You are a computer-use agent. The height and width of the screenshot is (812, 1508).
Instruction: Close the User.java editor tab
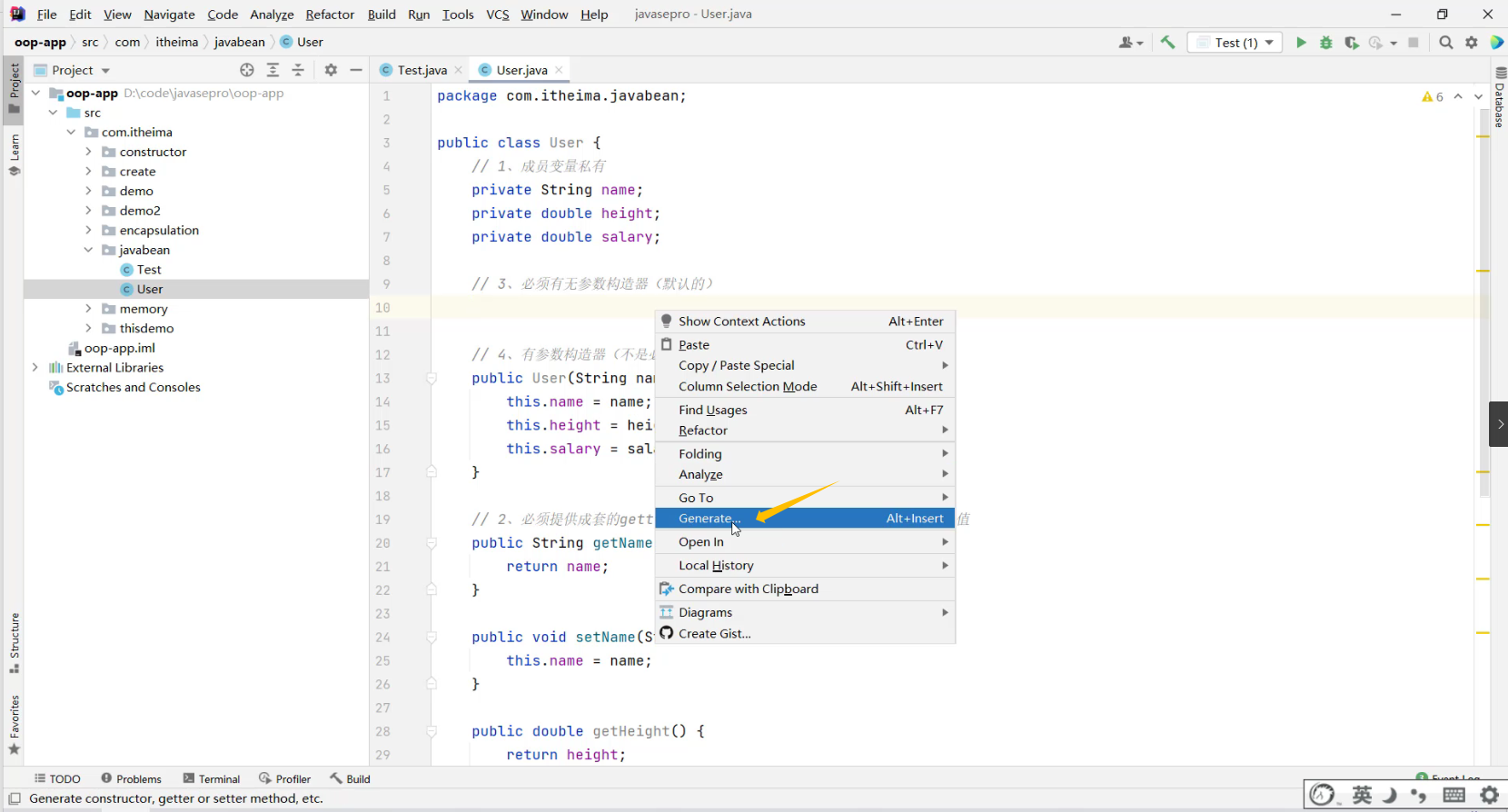point(559,70)
